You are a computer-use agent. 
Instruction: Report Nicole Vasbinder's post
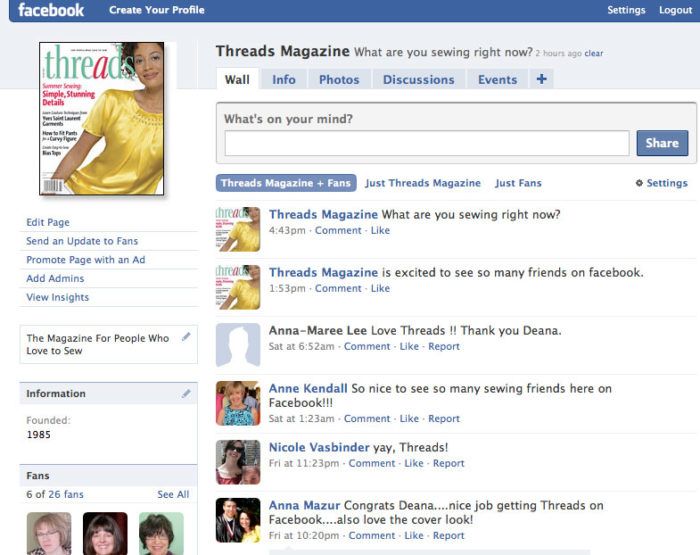point(449,463)
